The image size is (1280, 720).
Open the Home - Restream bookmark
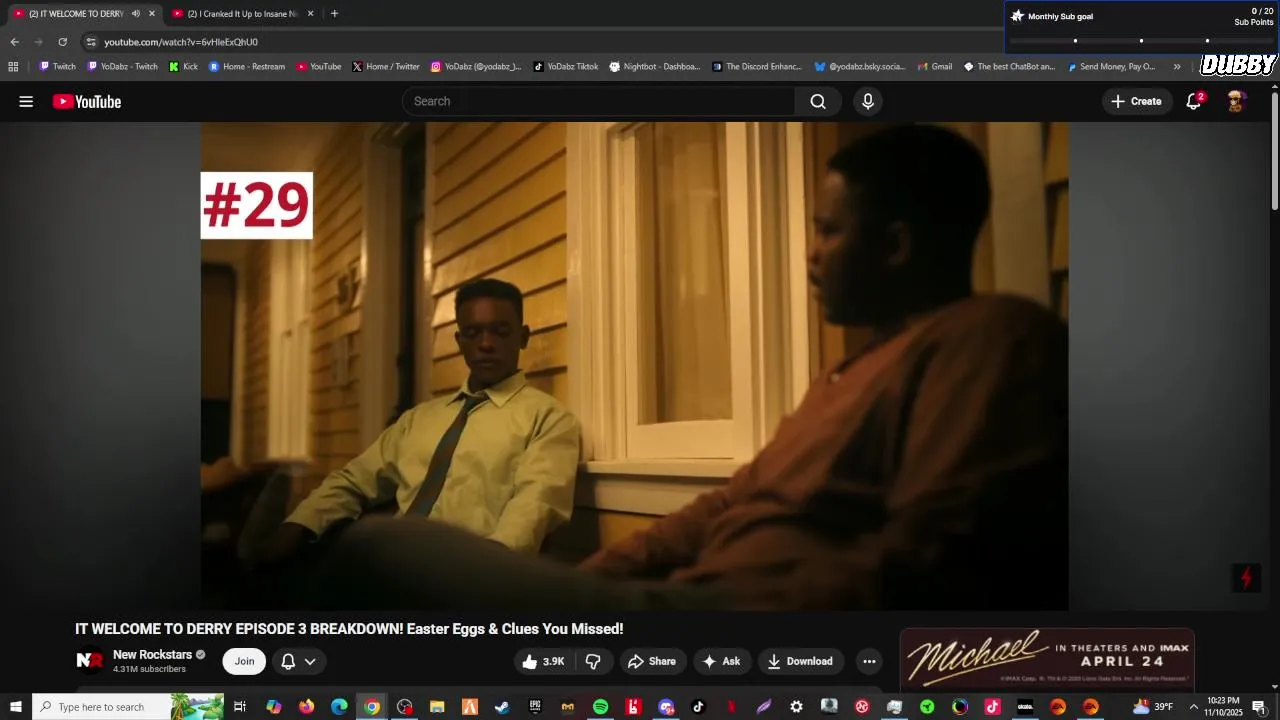[247, 67]
